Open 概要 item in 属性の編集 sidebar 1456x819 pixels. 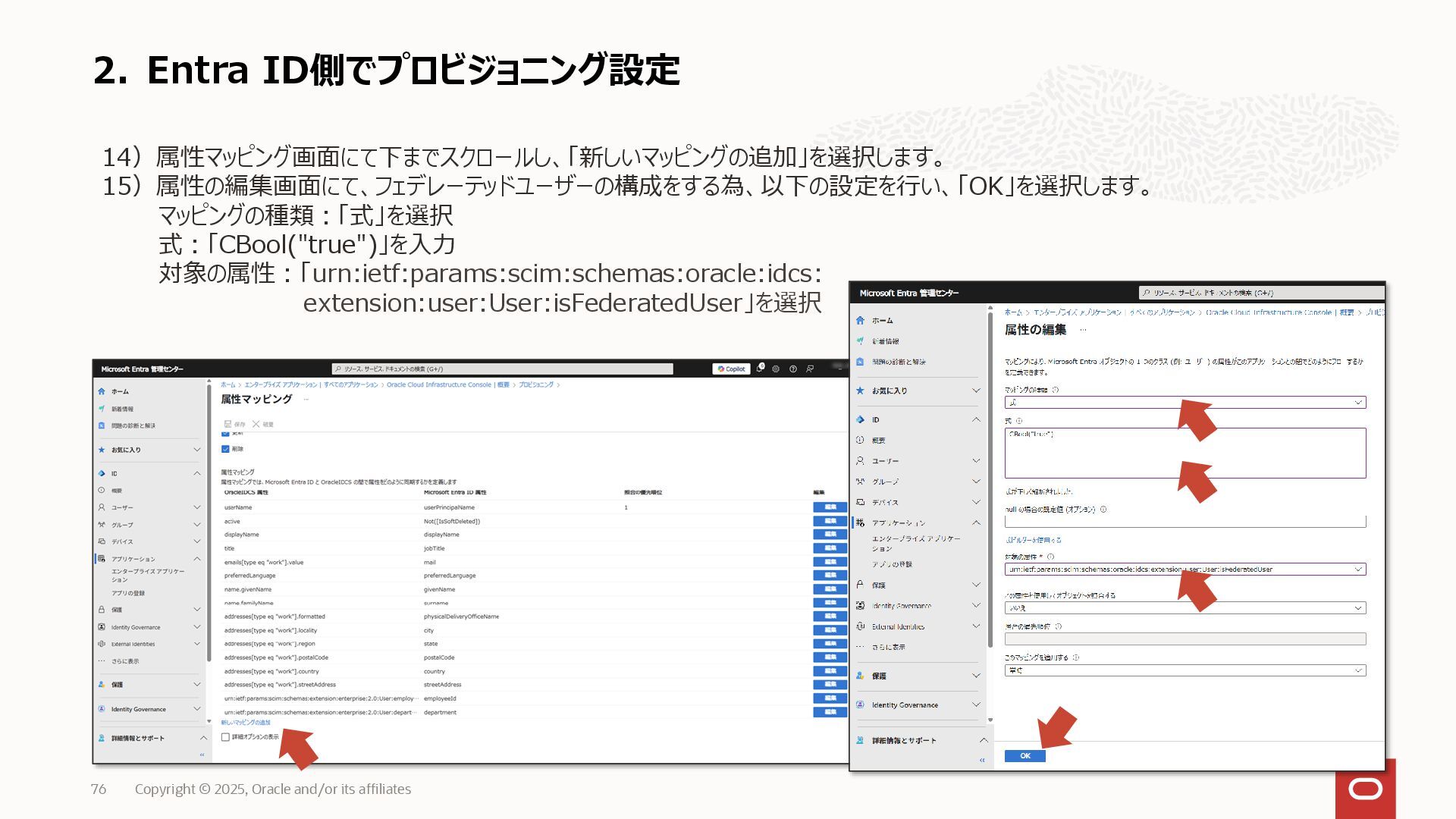[x=878, y=441]
